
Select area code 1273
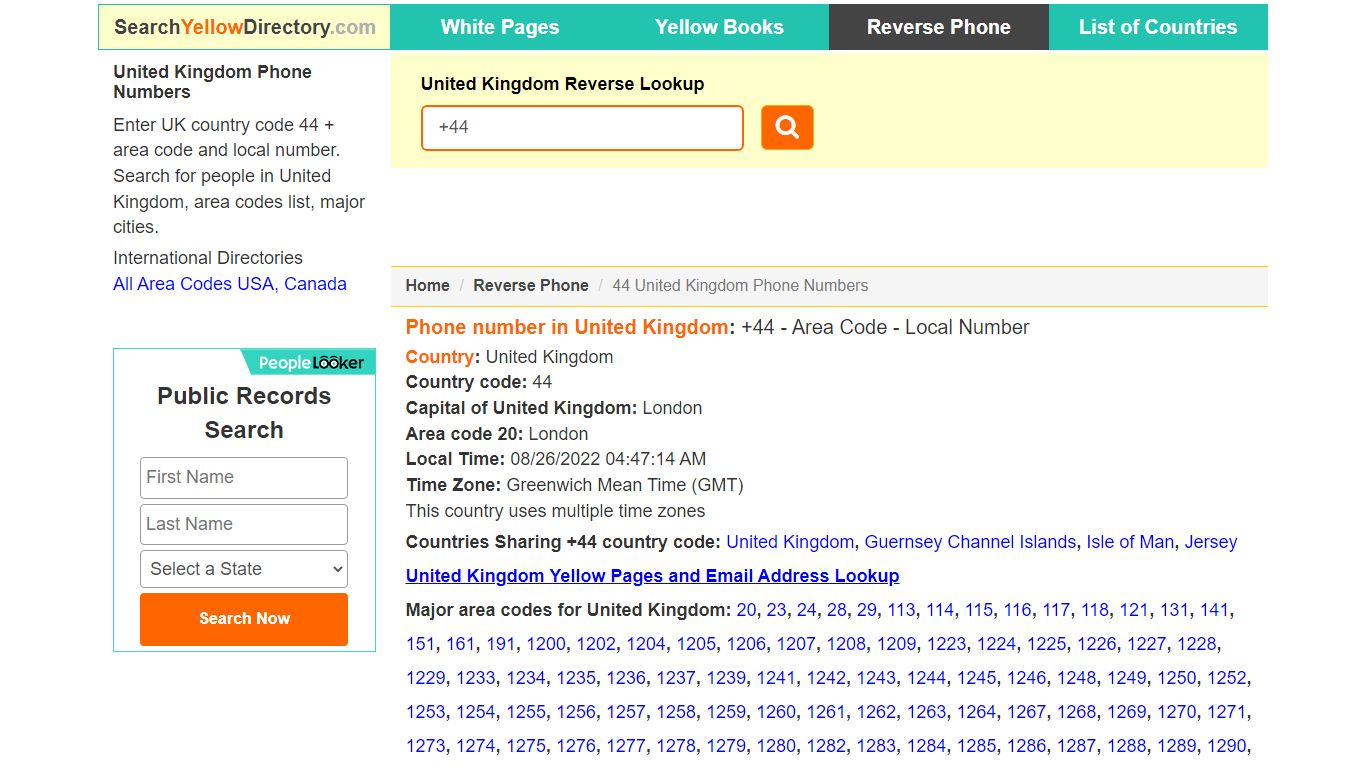click(426, 746)
